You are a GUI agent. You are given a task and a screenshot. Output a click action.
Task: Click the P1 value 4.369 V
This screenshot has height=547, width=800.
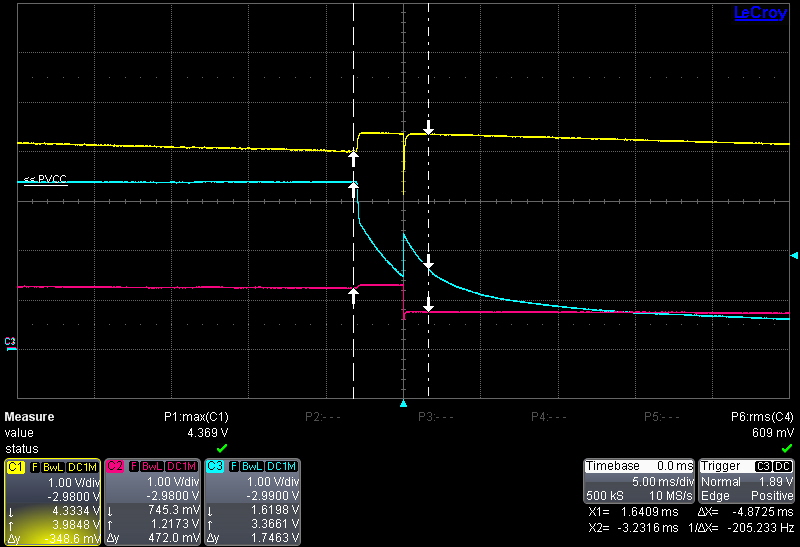point(208,433)
